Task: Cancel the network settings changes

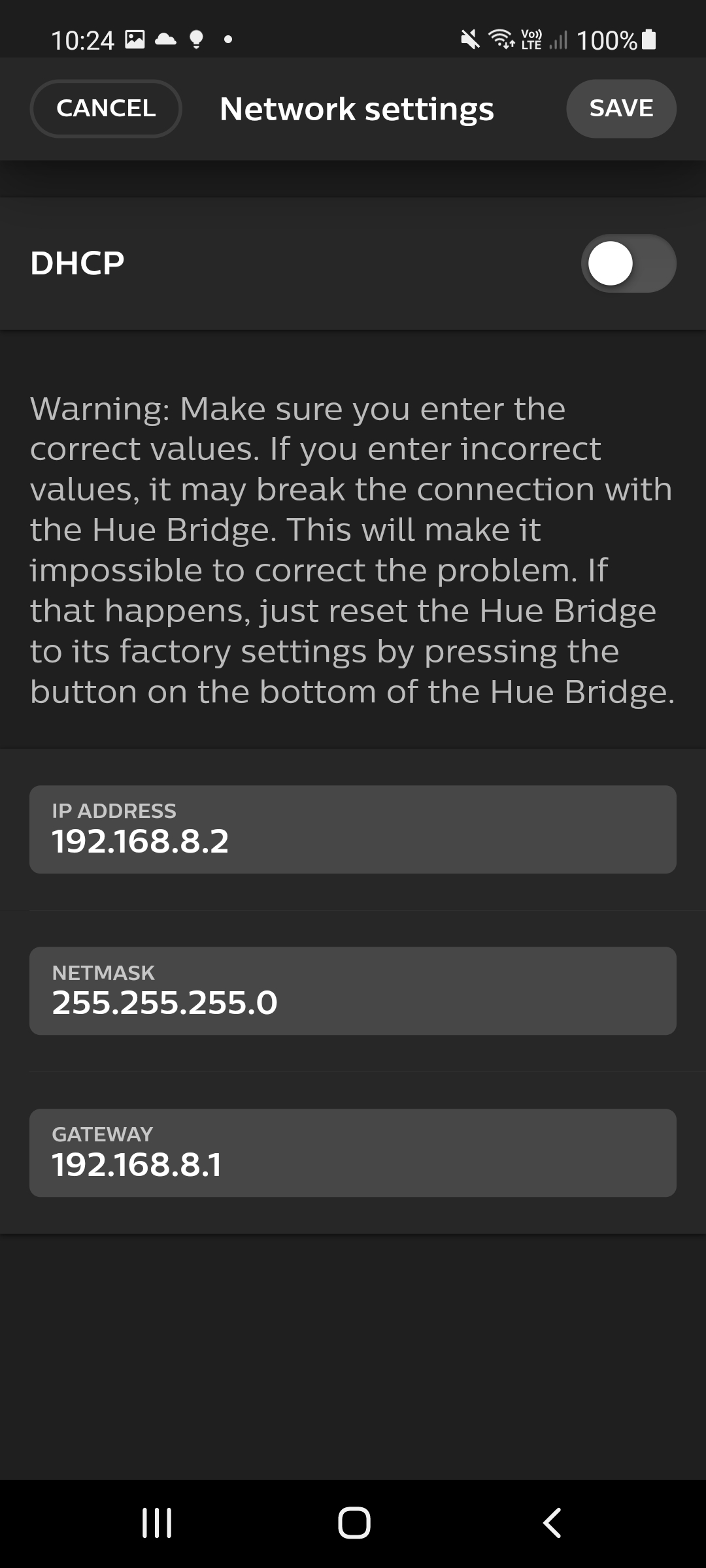Action: point(106,108)
